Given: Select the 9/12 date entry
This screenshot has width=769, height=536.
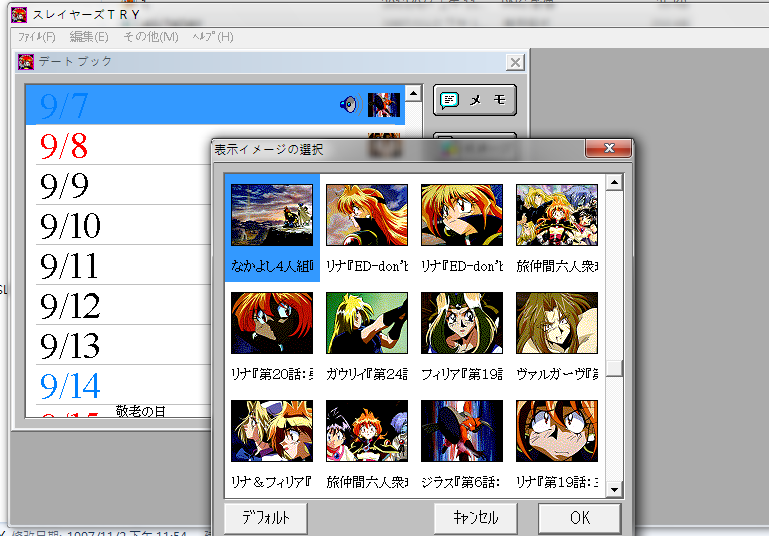Looking at the screenshot, I should [70, 306].
